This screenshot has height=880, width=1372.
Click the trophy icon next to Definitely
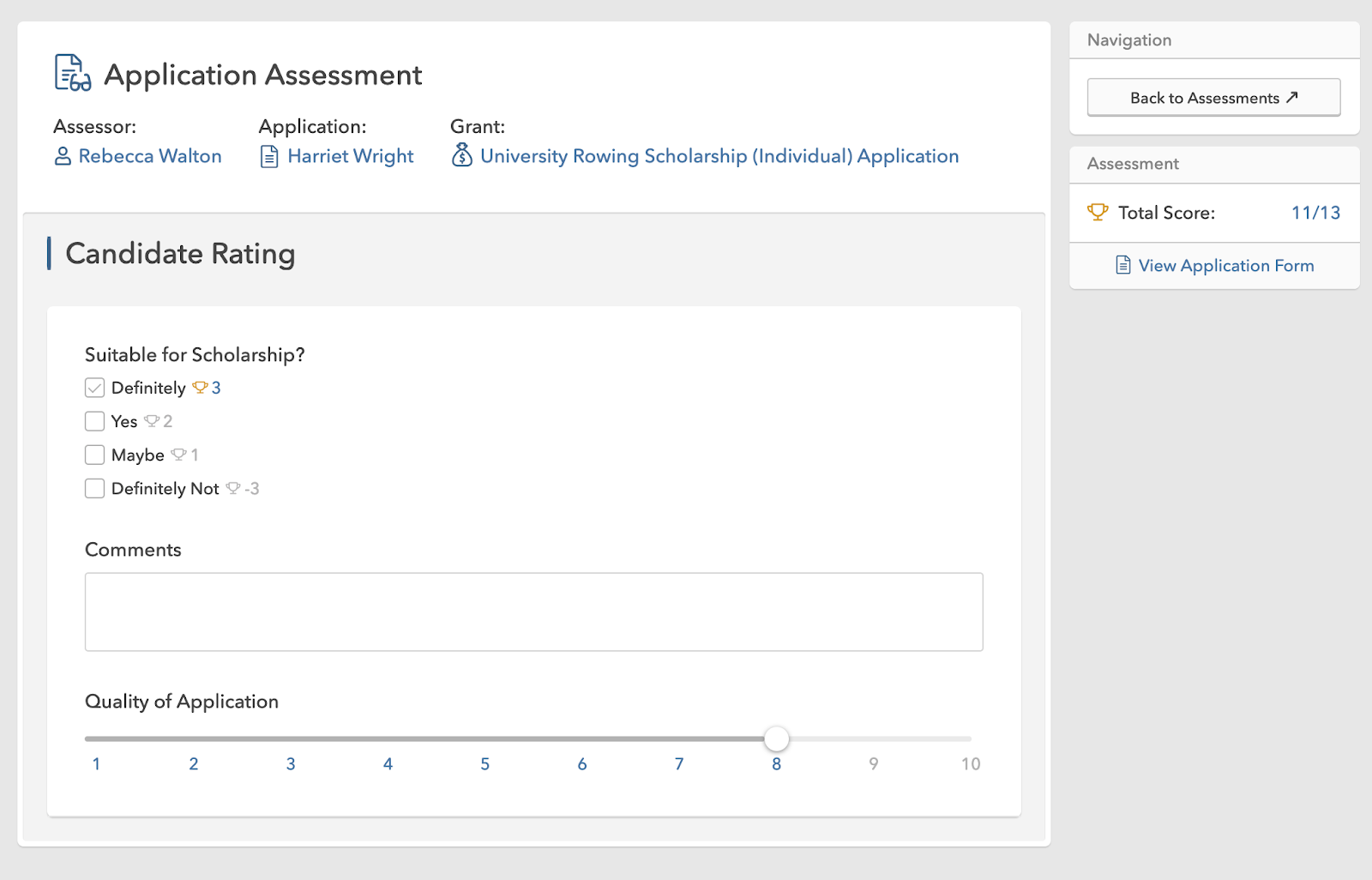[200, 388]
